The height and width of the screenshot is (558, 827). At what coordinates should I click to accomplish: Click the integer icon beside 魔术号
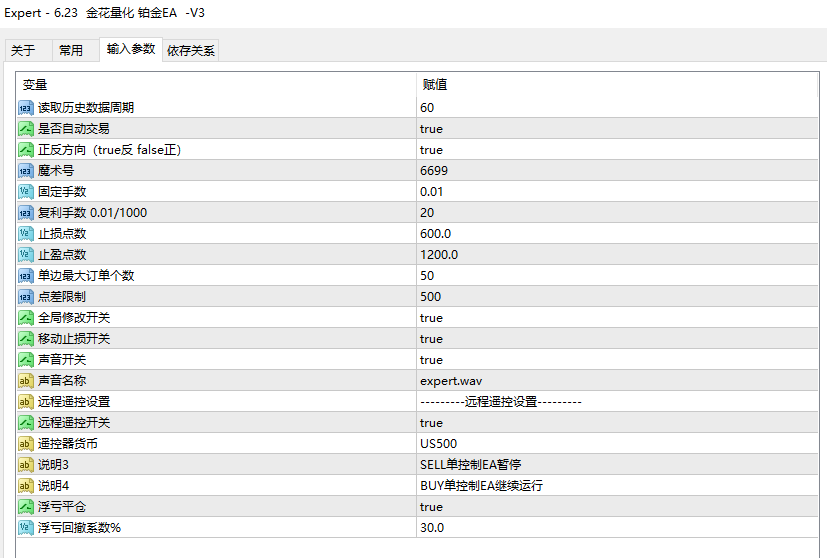point(25,171)
